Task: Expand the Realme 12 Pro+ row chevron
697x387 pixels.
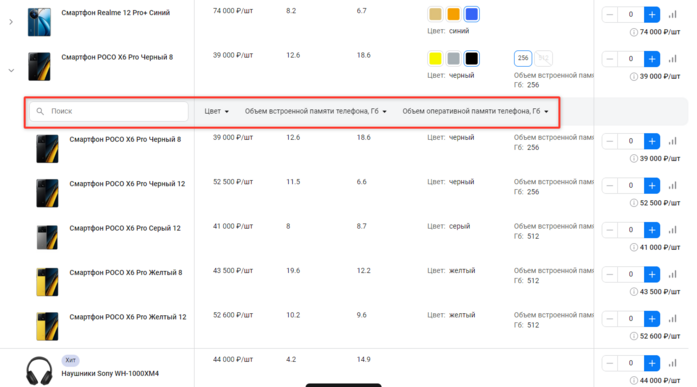Action: pos(11,22)
